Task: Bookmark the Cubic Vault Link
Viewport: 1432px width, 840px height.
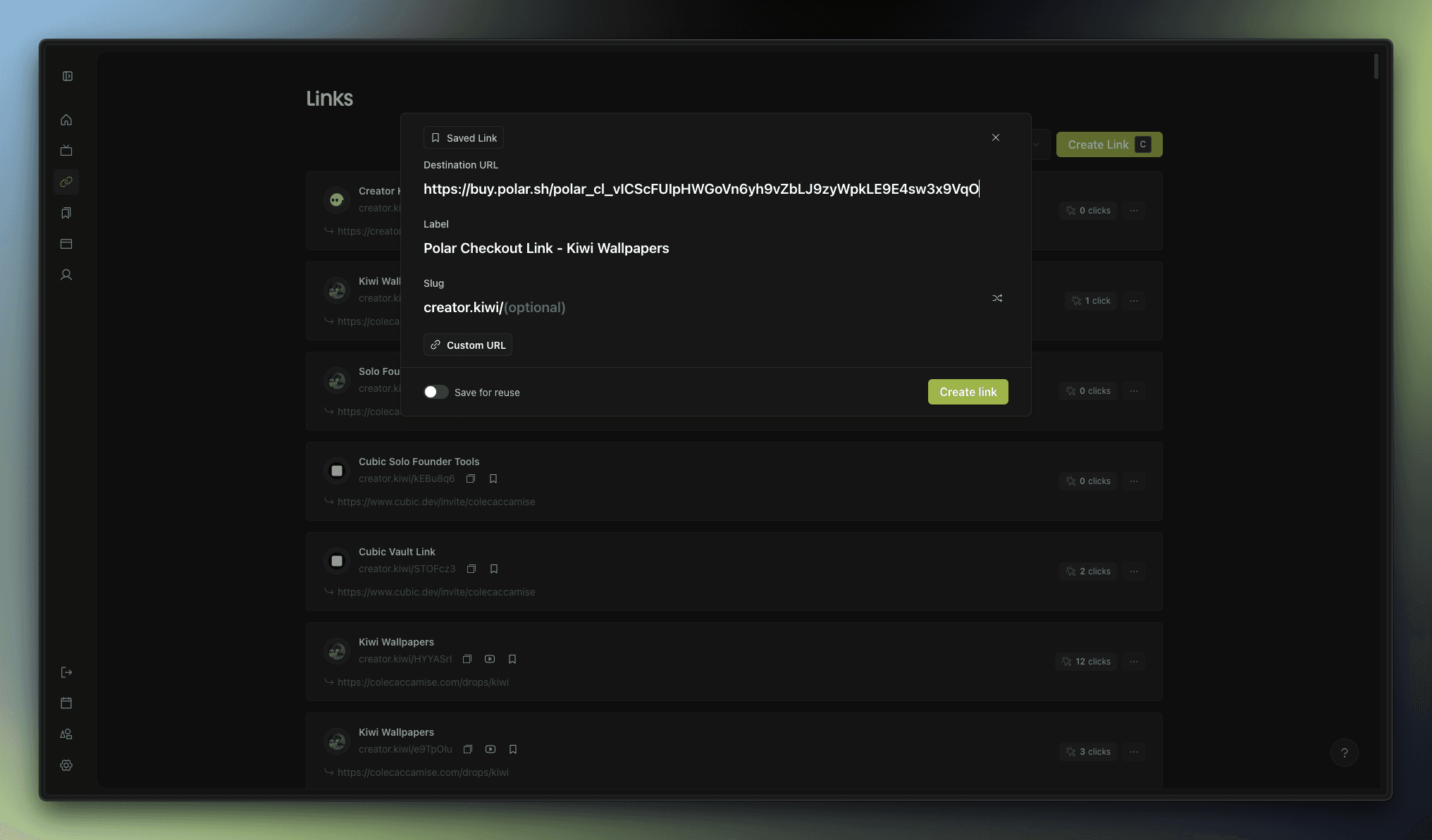Action: click(x=494, y=569)
